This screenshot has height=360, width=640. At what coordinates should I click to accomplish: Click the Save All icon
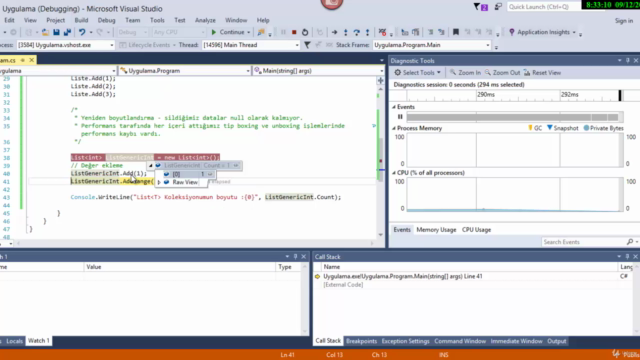[67, 32]
